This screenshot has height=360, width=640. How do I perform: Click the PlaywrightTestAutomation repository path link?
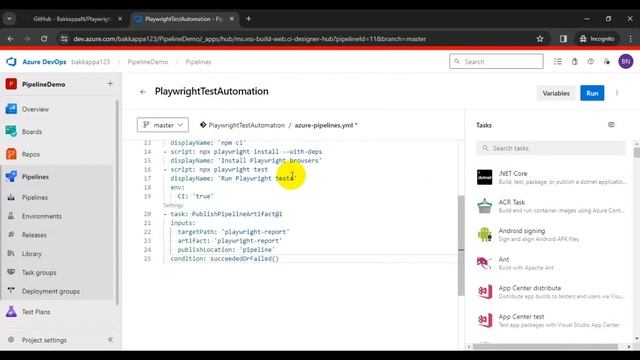point(247,125)
